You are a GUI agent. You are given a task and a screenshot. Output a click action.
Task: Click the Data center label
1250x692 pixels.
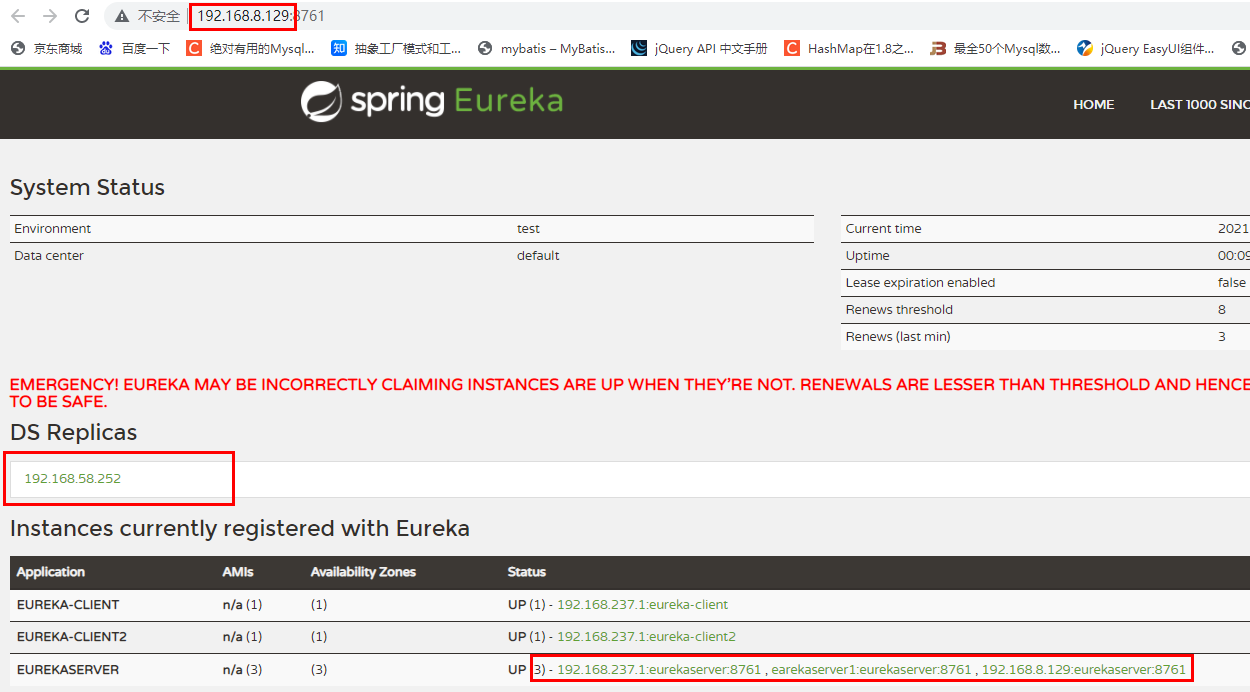[x=49, y=255]
